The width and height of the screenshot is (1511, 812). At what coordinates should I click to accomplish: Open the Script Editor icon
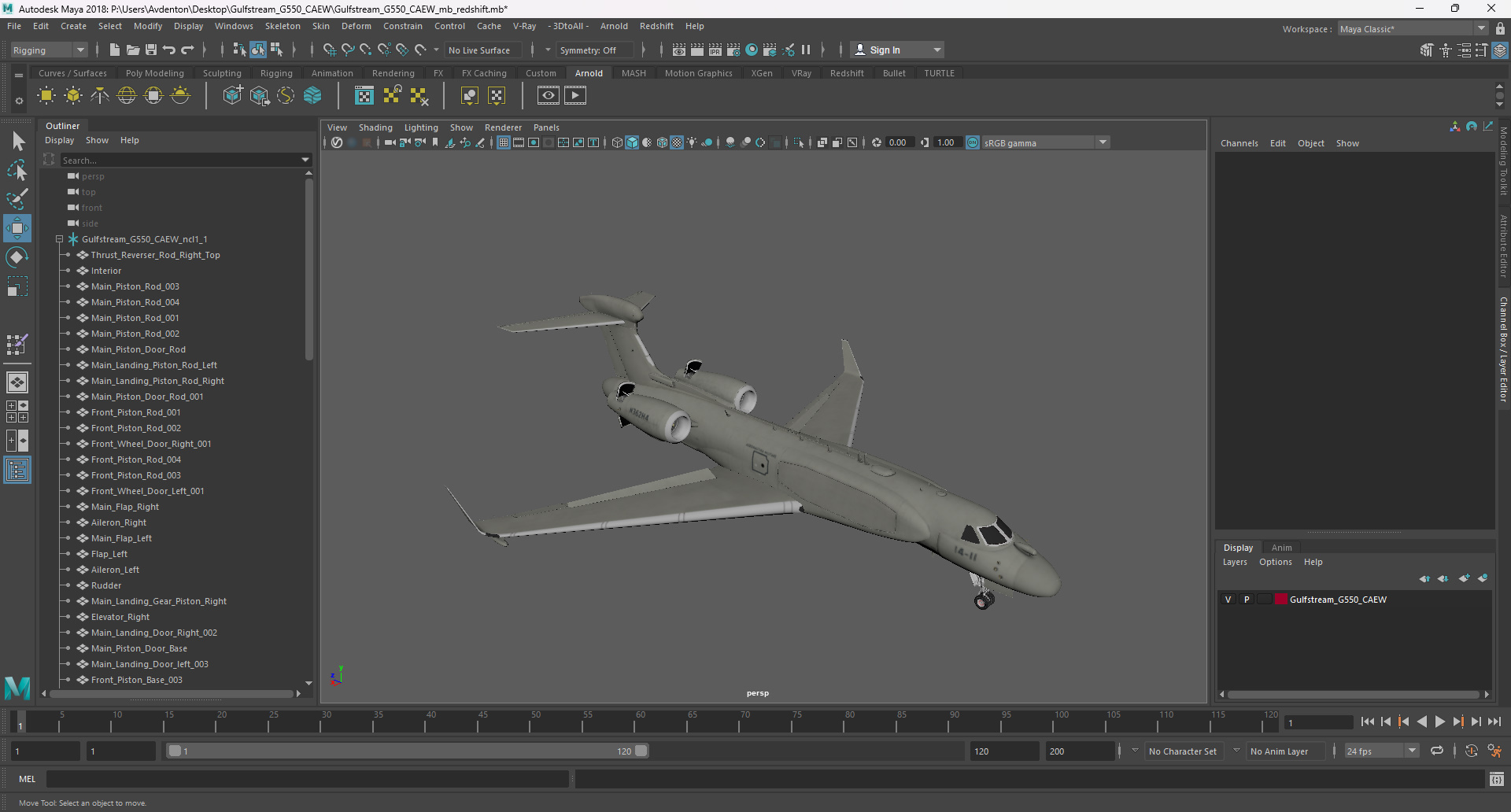pos(1497,779)
